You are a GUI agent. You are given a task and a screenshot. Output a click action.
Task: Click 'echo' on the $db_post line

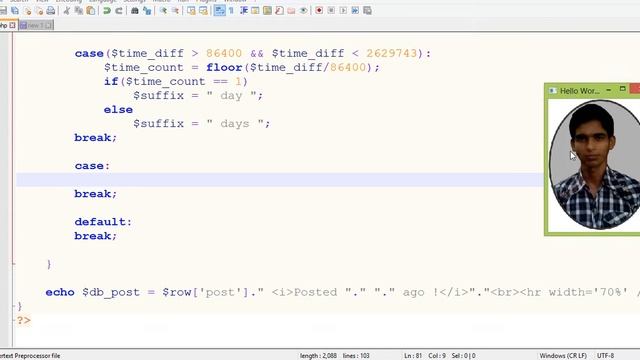(x=60, y=292)
